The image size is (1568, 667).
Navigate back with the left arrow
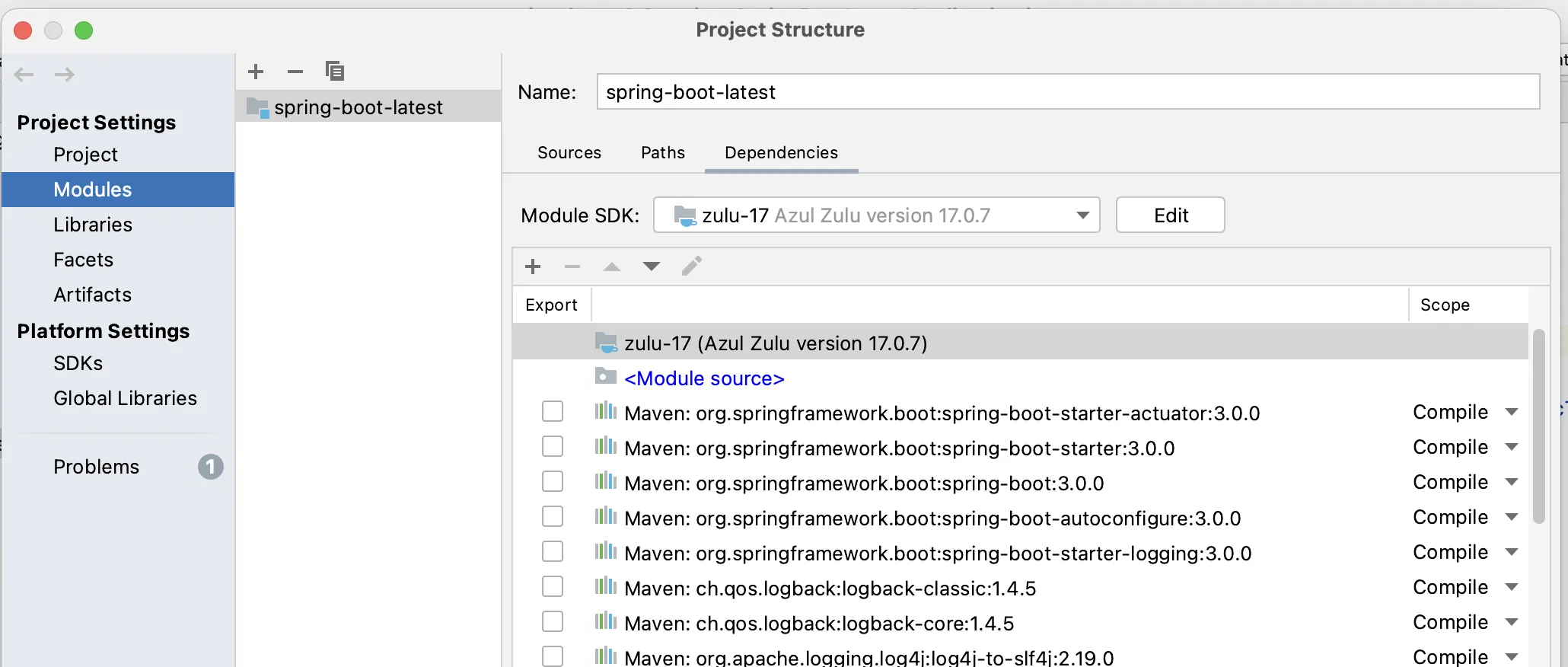[x=24, y=75]
